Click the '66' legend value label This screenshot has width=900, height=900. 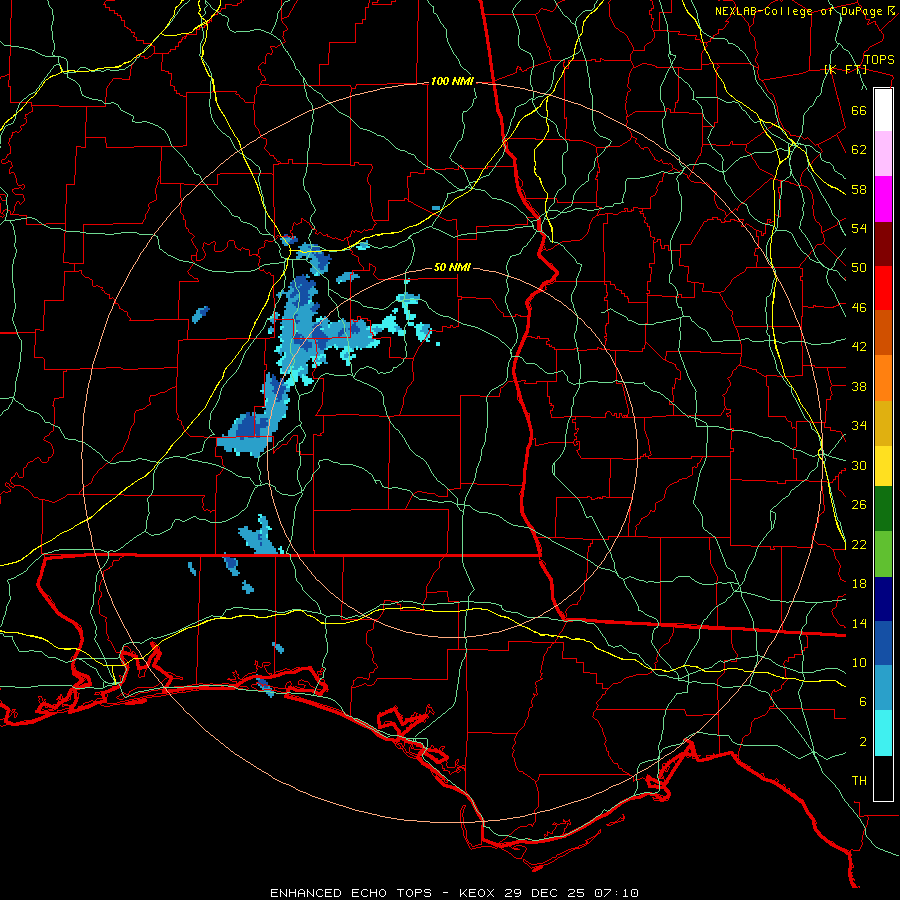(x=859, y=111)
